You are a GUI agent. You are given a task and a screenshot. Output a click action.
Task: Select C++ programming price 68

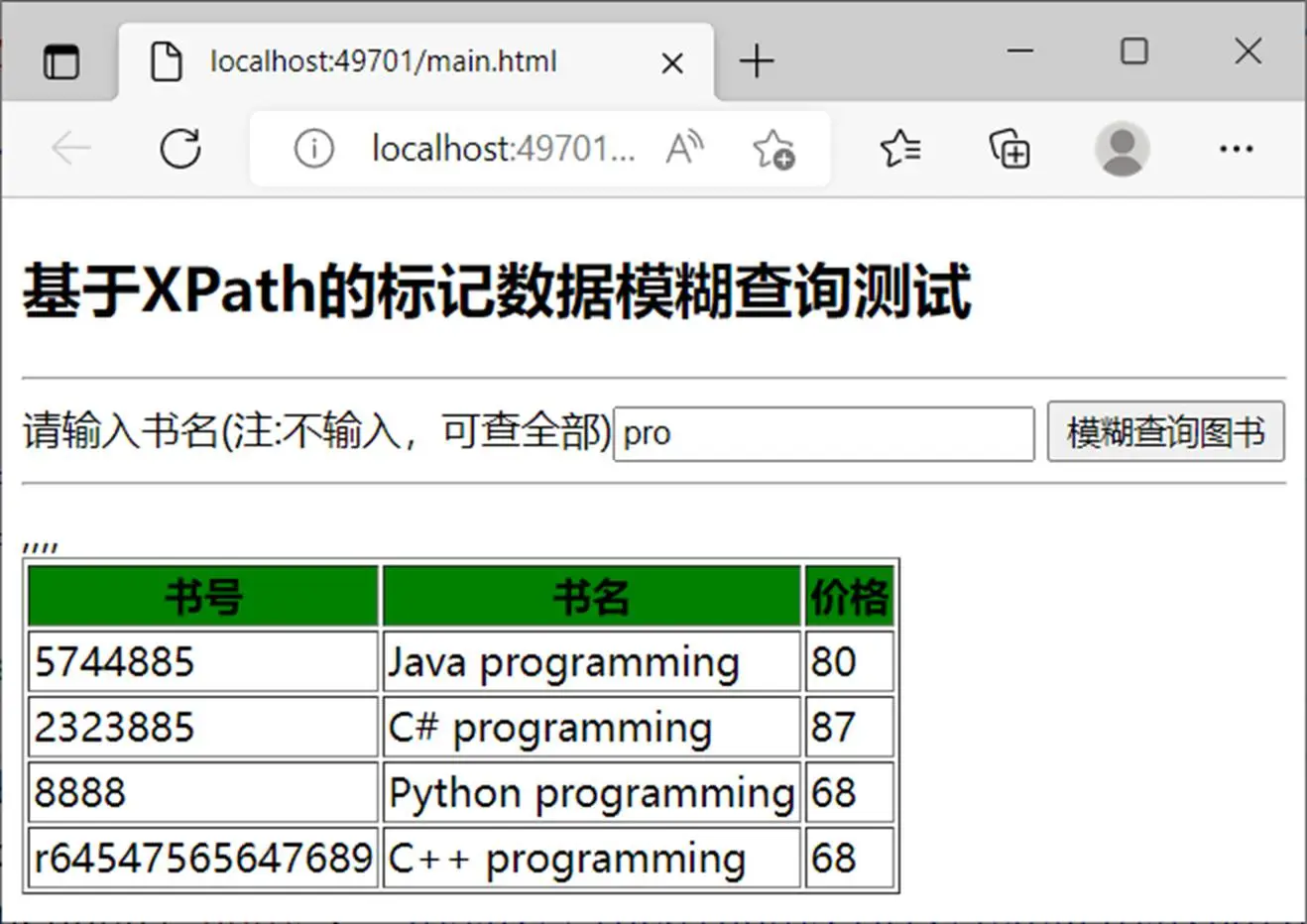coord(850,858)
